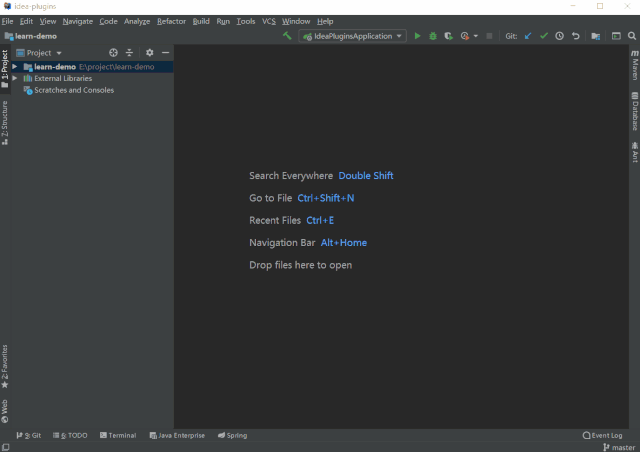
Task: Show Git history clock icon
Action: click(x=560, y=36)
